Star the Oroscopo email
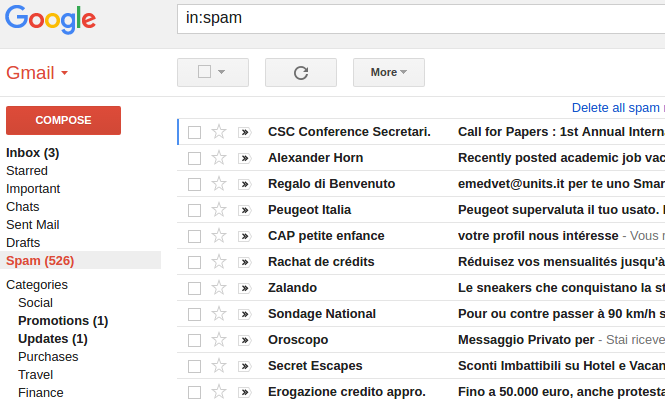 pos(219,340)
